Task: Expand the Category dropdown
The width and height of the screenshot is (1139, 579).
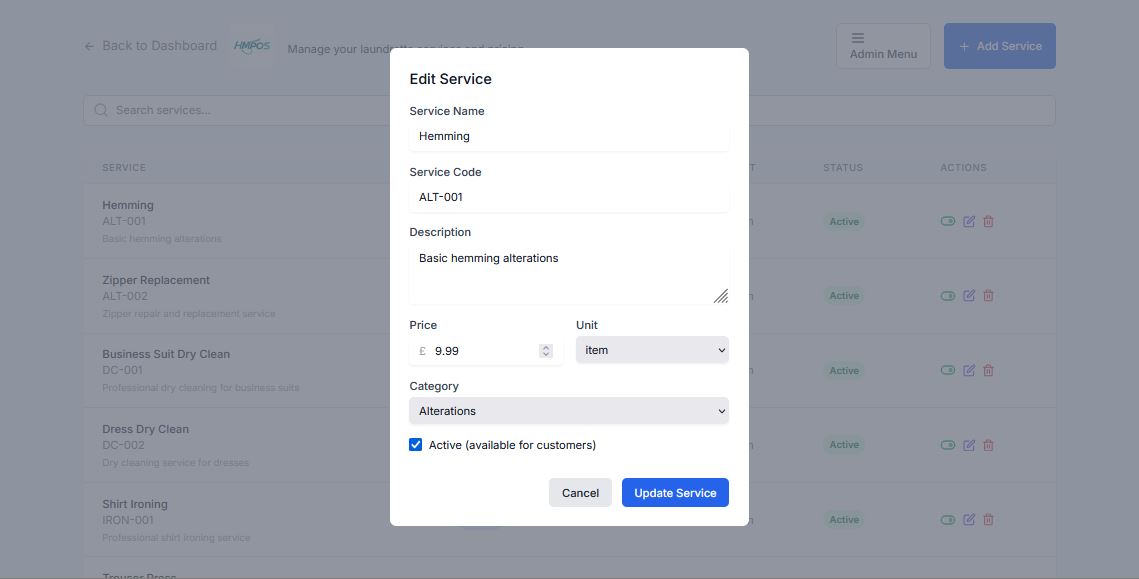Action: click(x=569, y=410)
